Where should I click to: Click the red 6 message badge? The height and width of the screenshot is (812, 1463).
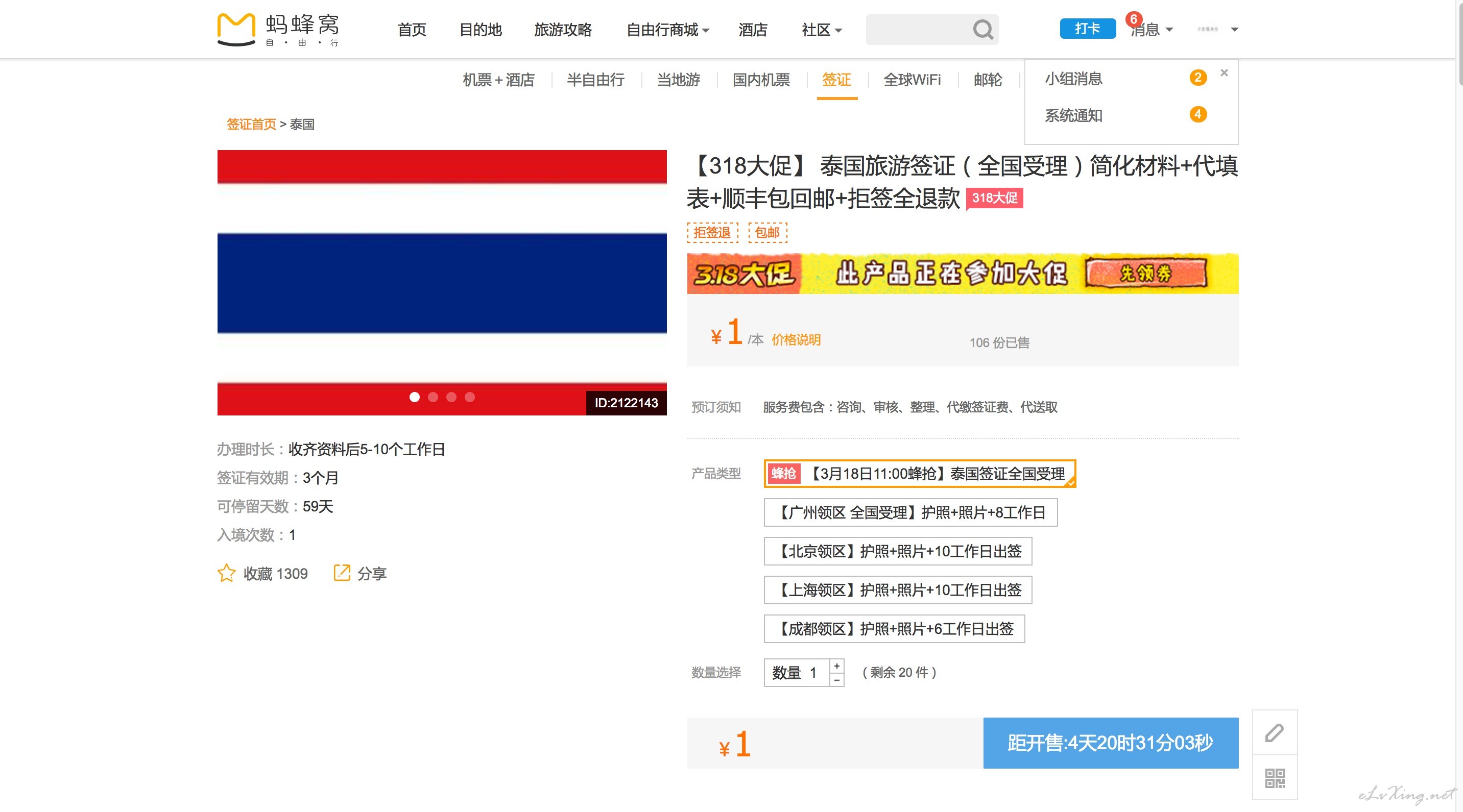[x=1133, y=19]
